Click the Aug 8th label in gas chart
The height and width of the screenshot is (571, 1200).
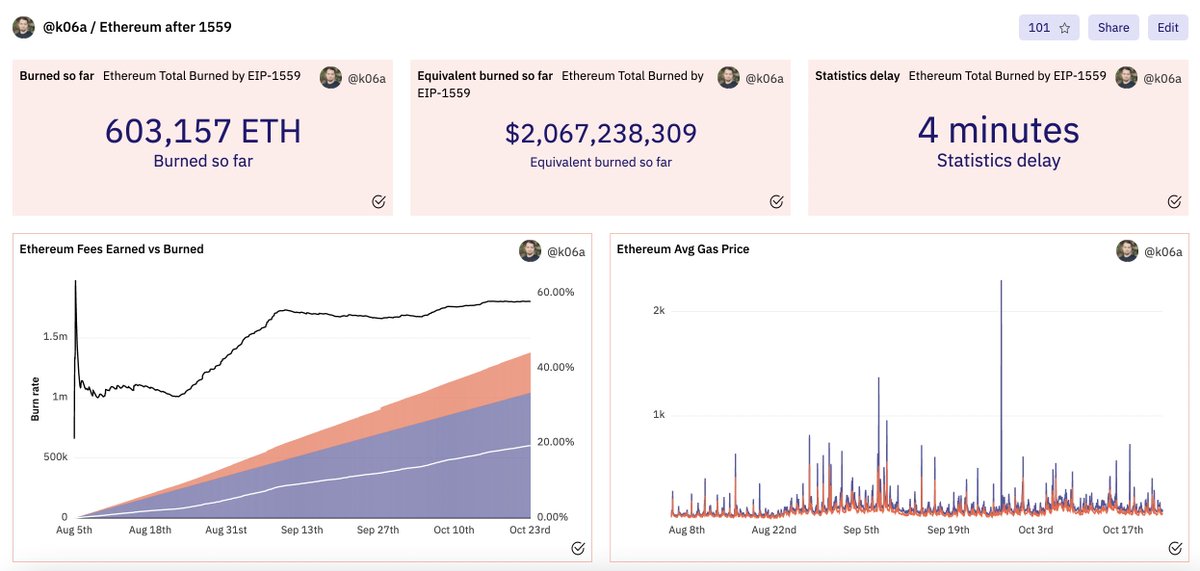(686, 530)
